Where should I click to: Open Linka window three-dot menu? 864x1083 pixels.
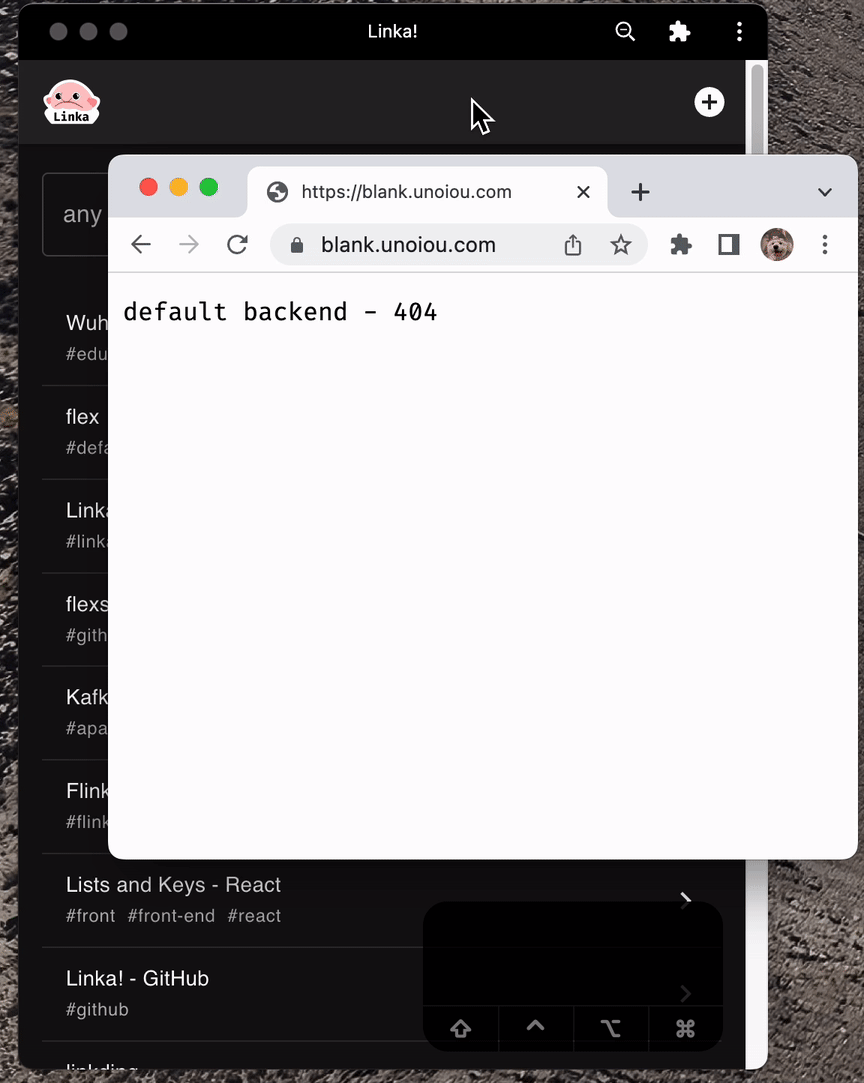click(739, 31)
